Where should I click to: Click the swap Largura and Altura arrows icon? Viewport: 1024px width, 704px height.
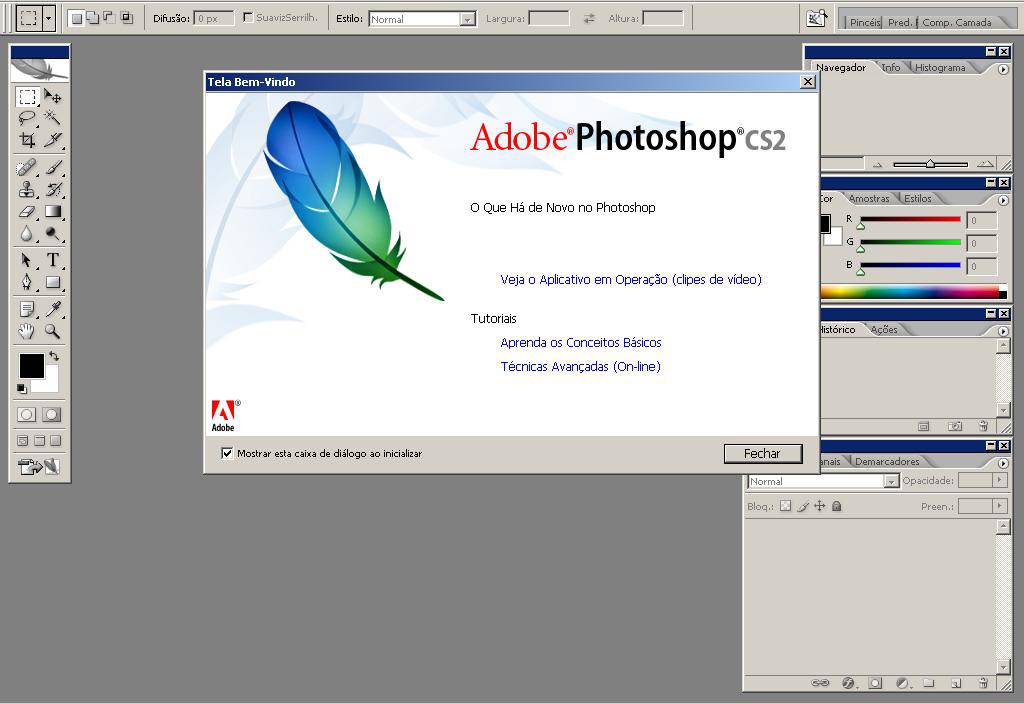(x=589, y=19)
